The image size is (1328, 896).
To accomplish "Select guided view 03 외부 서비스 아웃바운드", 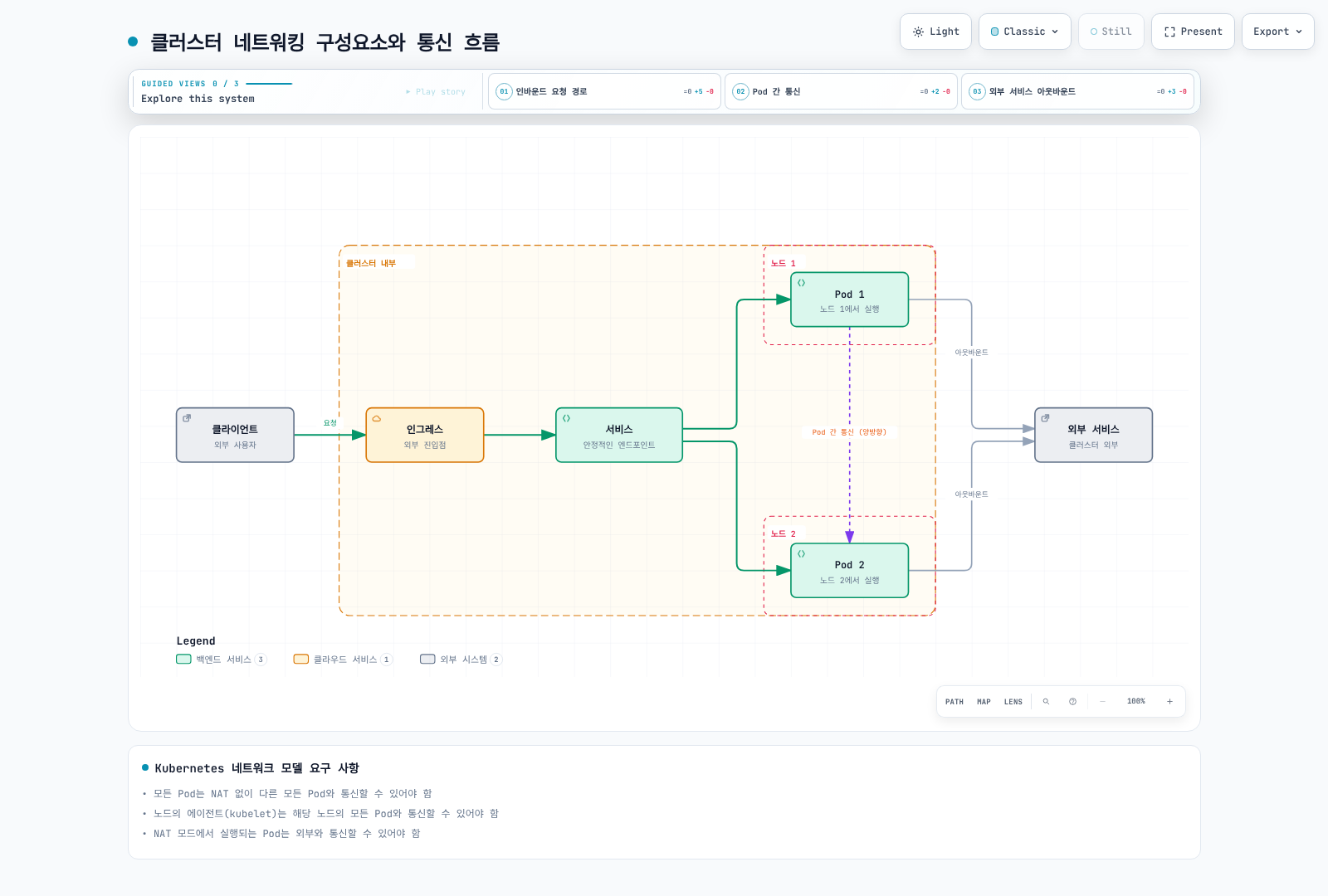I will click(1077, 91).
